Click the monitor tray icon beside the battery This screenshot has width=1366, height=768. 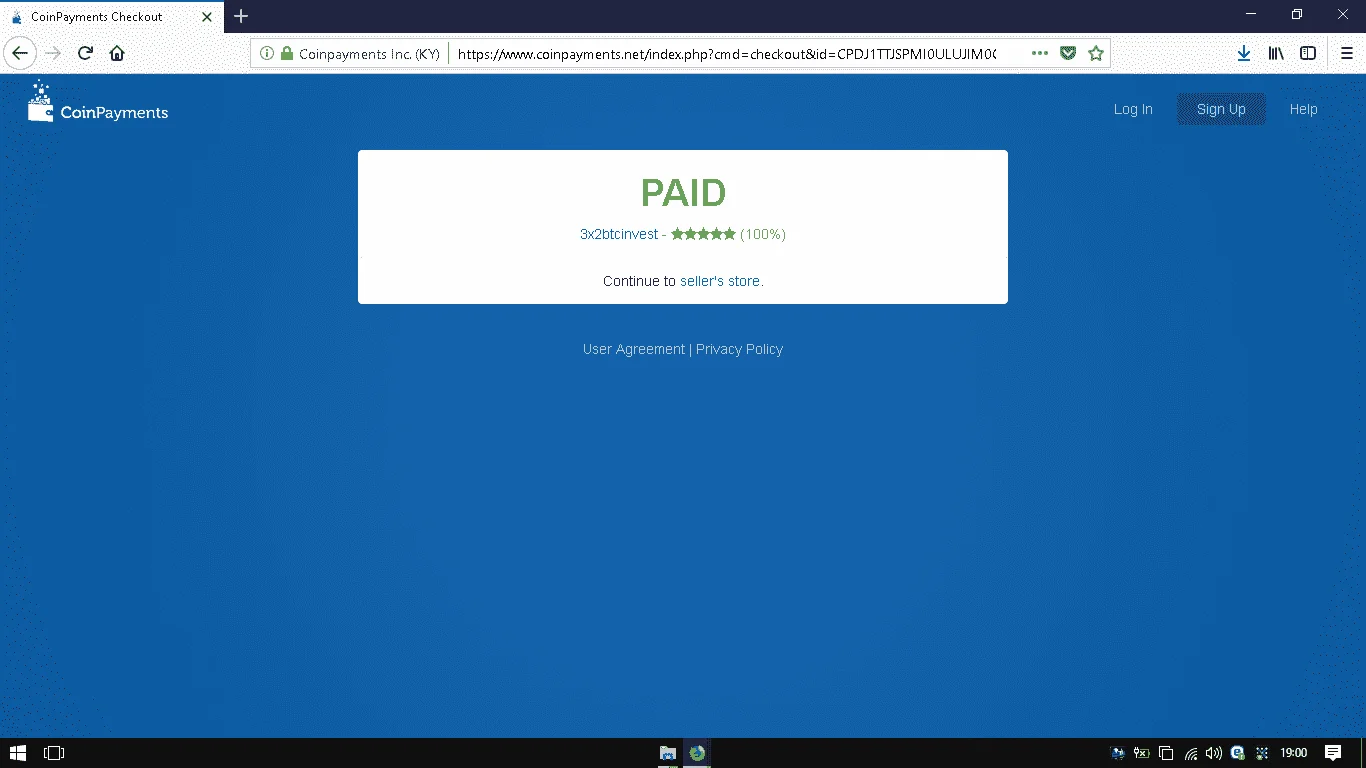tap(1118, 753)
